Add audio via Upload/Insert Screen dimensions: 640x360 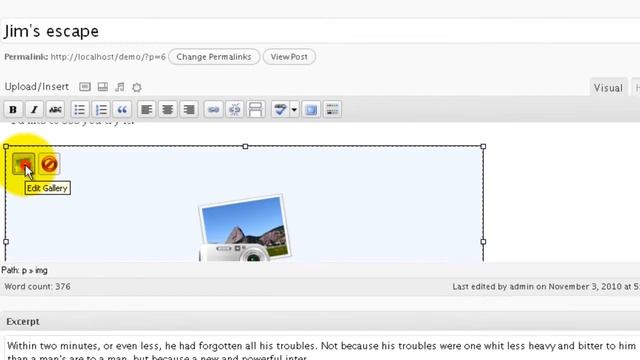(120, 87)
